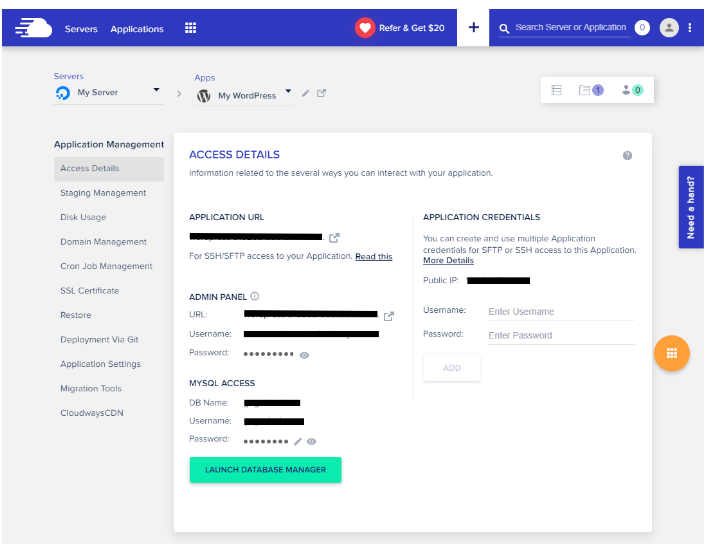Click Refer & Get $20 link
This screenshot has width=715, height=555.
pos(411,28)
